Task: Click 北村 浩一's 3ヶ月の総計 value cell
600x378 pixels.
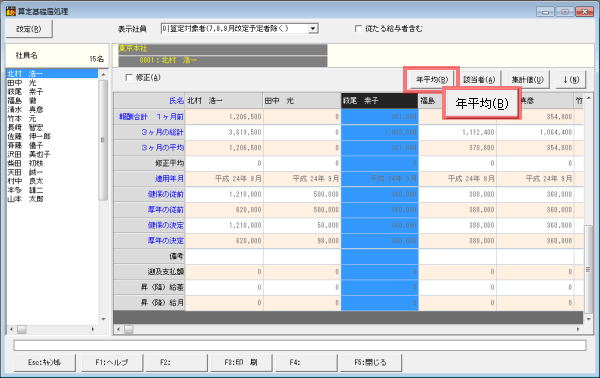Action: click(x=224, y=132)
